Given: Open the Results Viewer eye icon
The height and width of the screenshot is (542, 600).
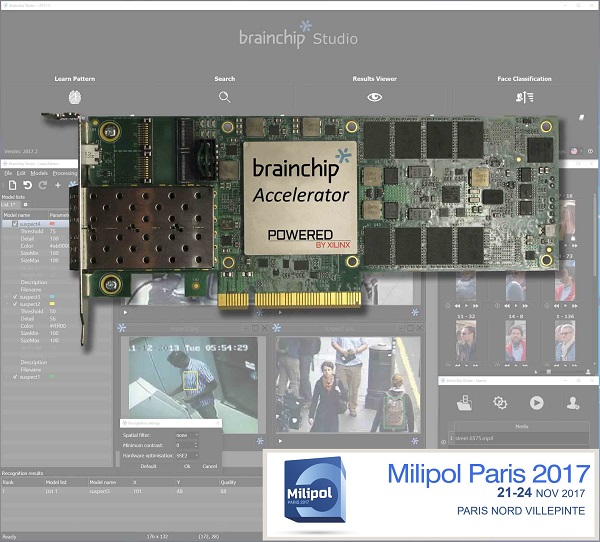Looking at the screenshot, I should click(x=375, y=97).
